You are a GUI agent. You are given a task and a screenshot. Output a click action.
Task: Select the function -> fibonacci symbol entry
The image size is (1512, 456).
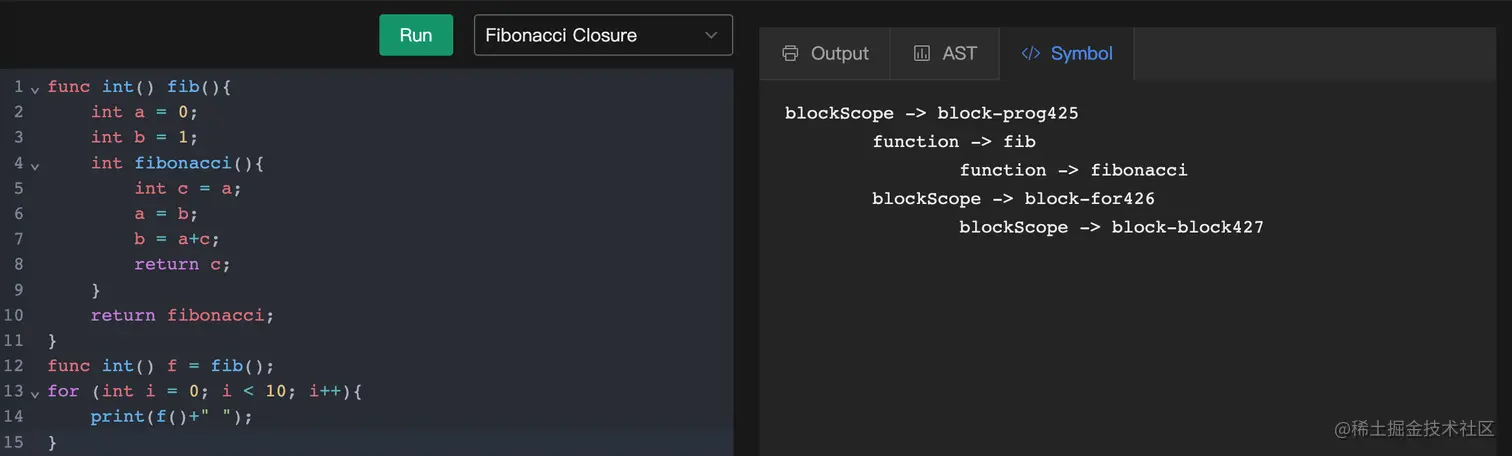point(1073,170)
